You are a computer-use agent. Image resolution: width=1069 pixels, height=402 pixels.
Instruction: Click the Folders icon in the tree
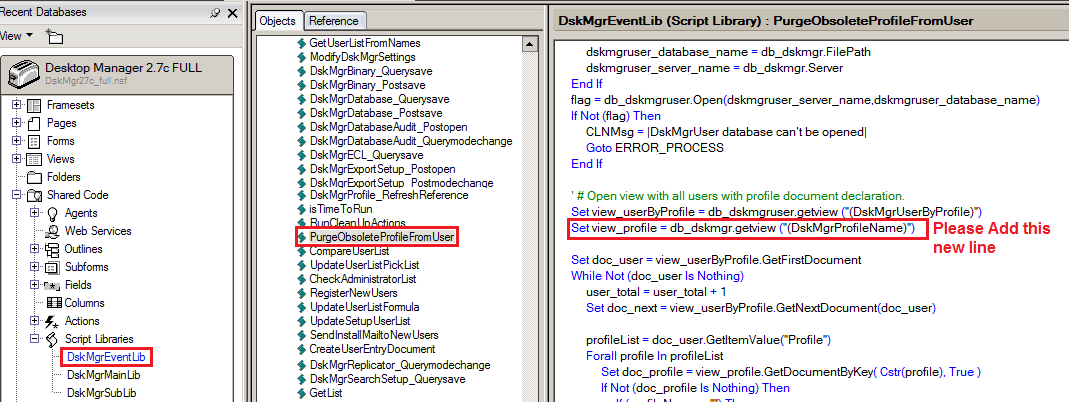point(34,177)
